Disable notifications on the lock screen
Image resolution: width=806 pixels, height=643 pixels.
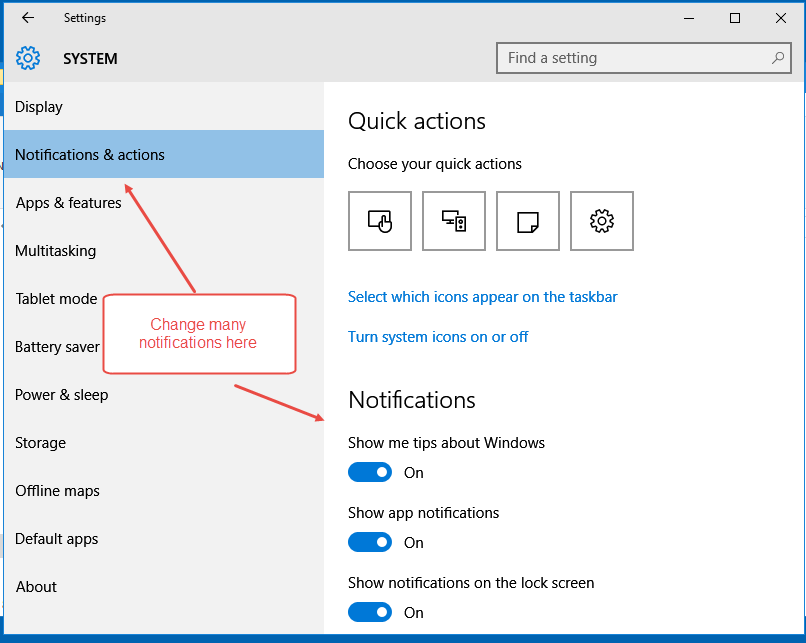click(370, 612)
